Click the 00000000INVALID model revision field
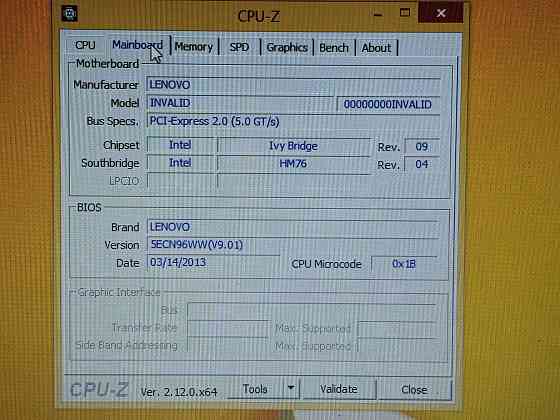Image resolution: width=560 pixels, height=420 pixels. [x=388, y=105]
